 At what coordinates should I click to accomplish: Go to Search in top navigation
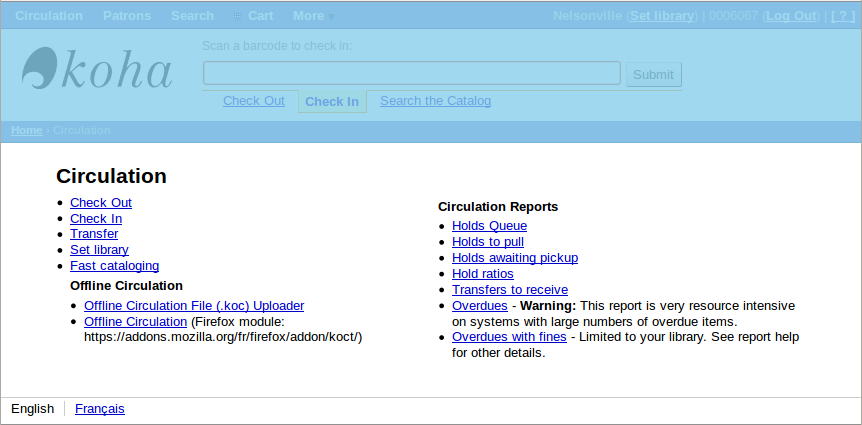pos(192,16)
